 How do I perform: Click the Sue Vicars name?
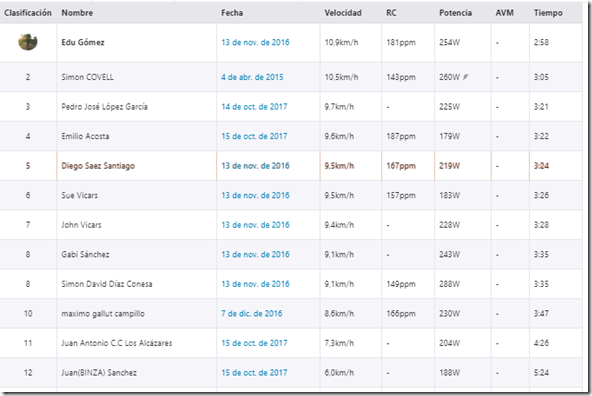point(80,195)
